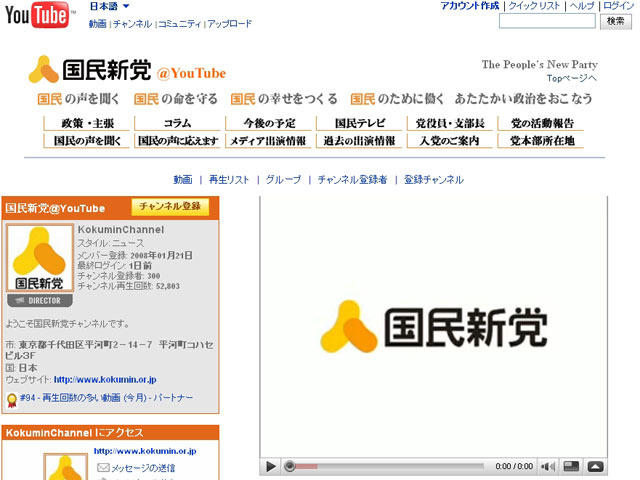The image size is (640, 480).
Task: Open the クイックリスト link
Action: [534, 6]
